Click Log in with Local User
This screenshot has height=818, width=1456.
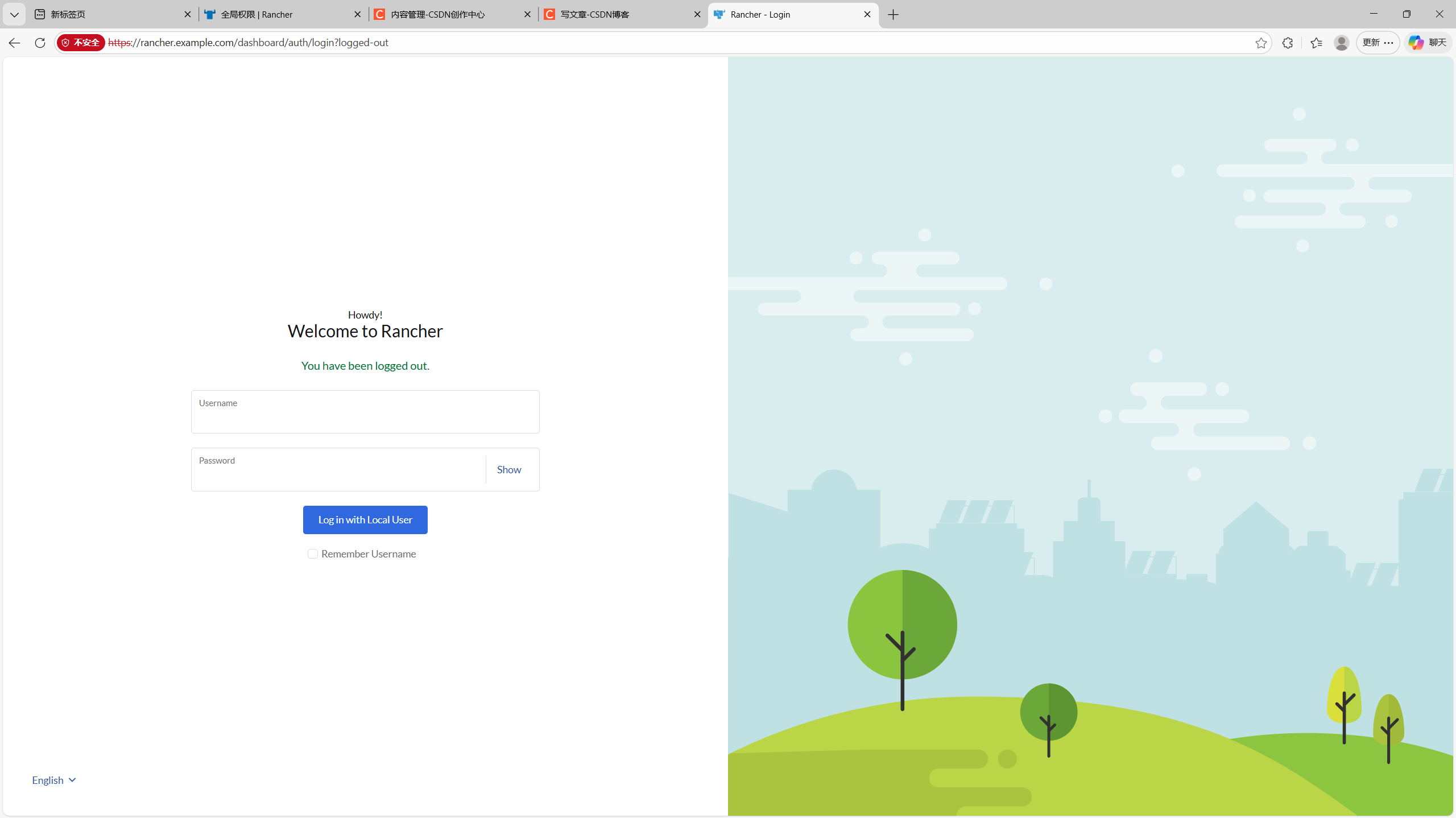point(365,520)
